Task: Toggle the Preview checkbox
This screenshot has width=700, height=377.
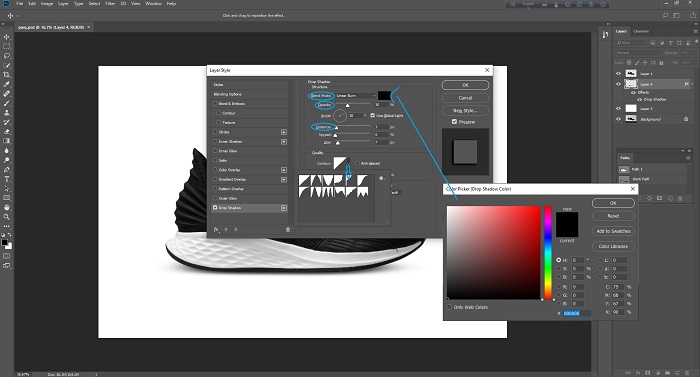Action: tap(454, 121)
